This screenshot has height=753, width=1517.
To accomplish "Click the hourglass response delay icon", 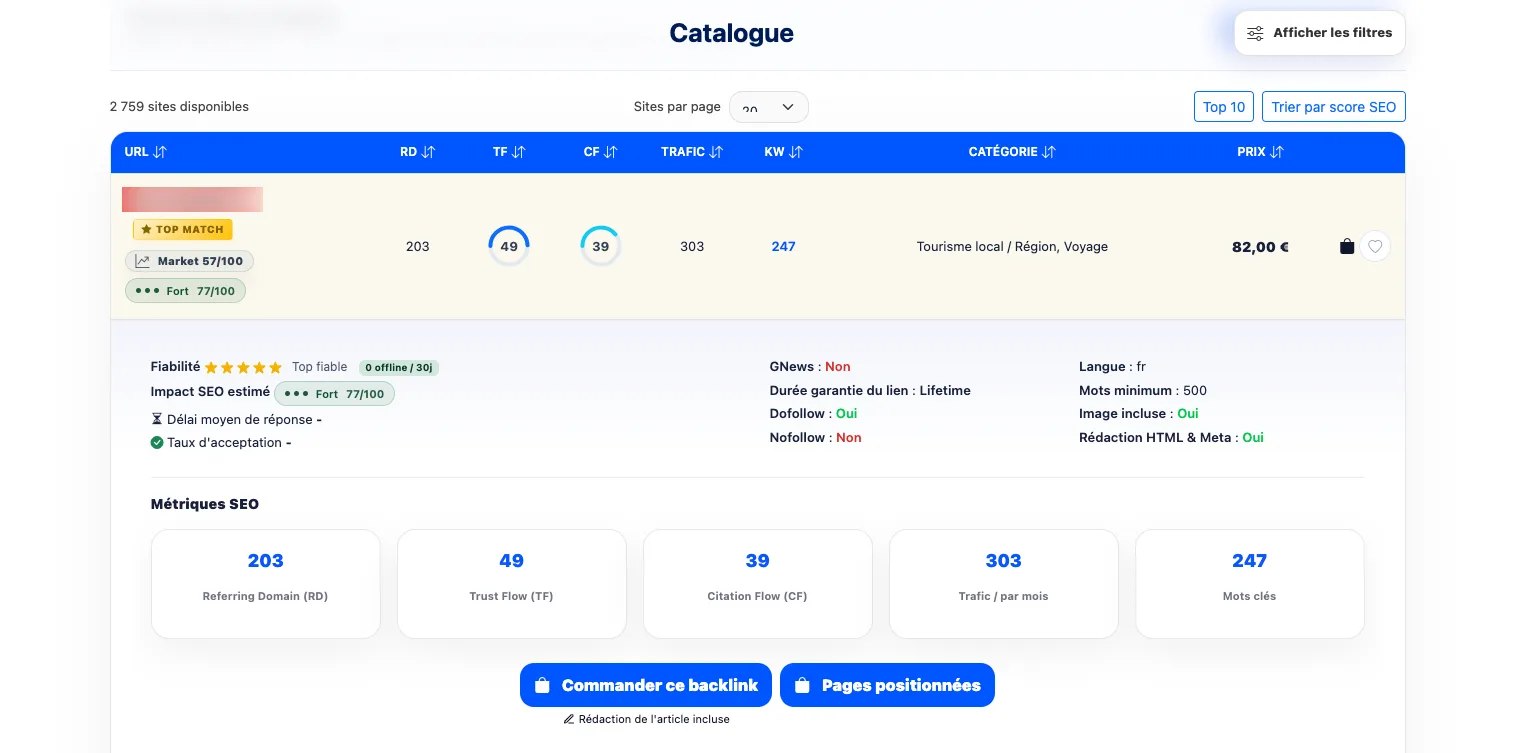I will pos(157,419).
